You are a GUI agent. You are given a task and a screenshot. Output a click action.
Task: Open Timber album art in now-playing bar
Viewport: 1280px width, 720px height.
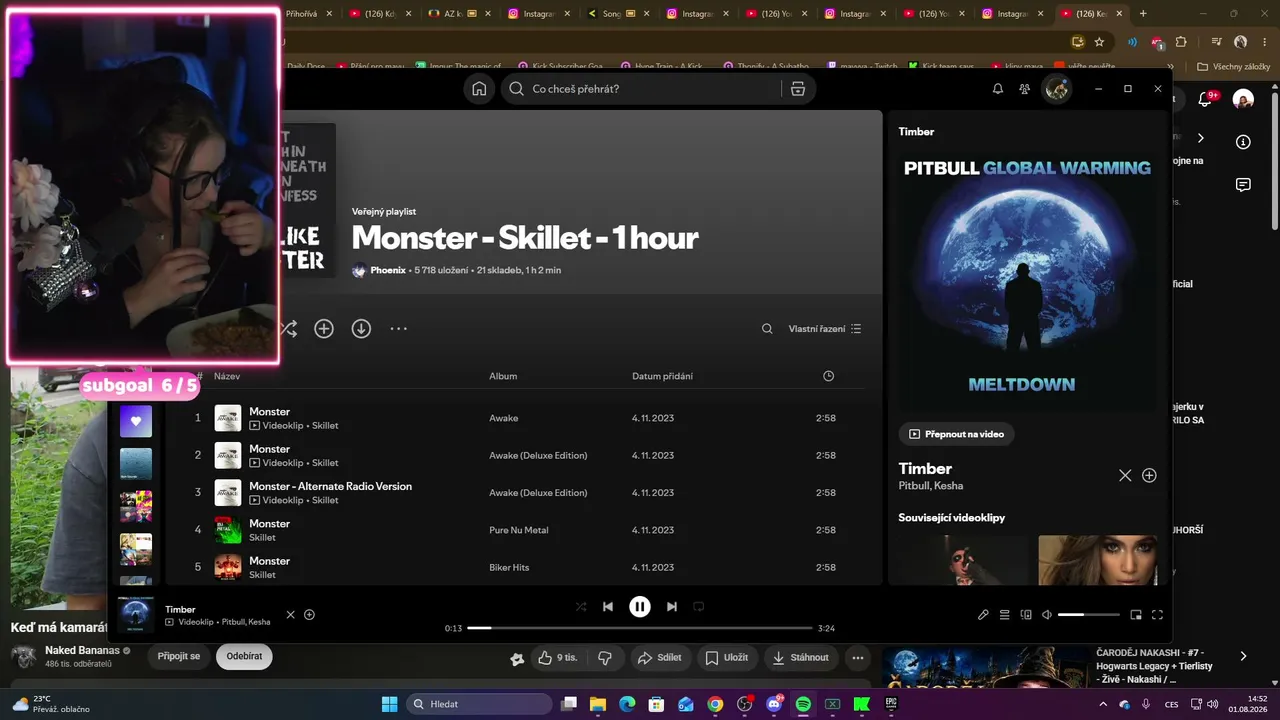[136, 615]
